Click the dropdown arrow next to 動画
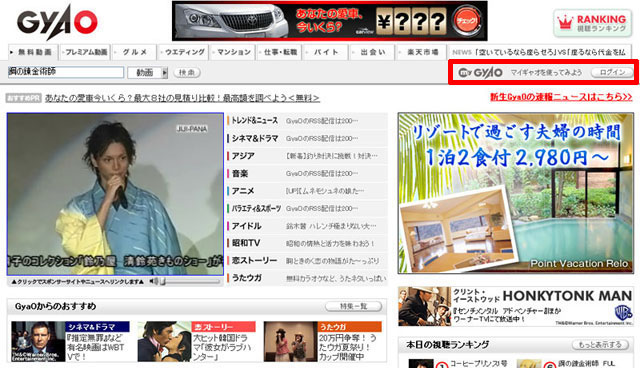The height and width of the screenshot is (368, 640). (164, 73)
